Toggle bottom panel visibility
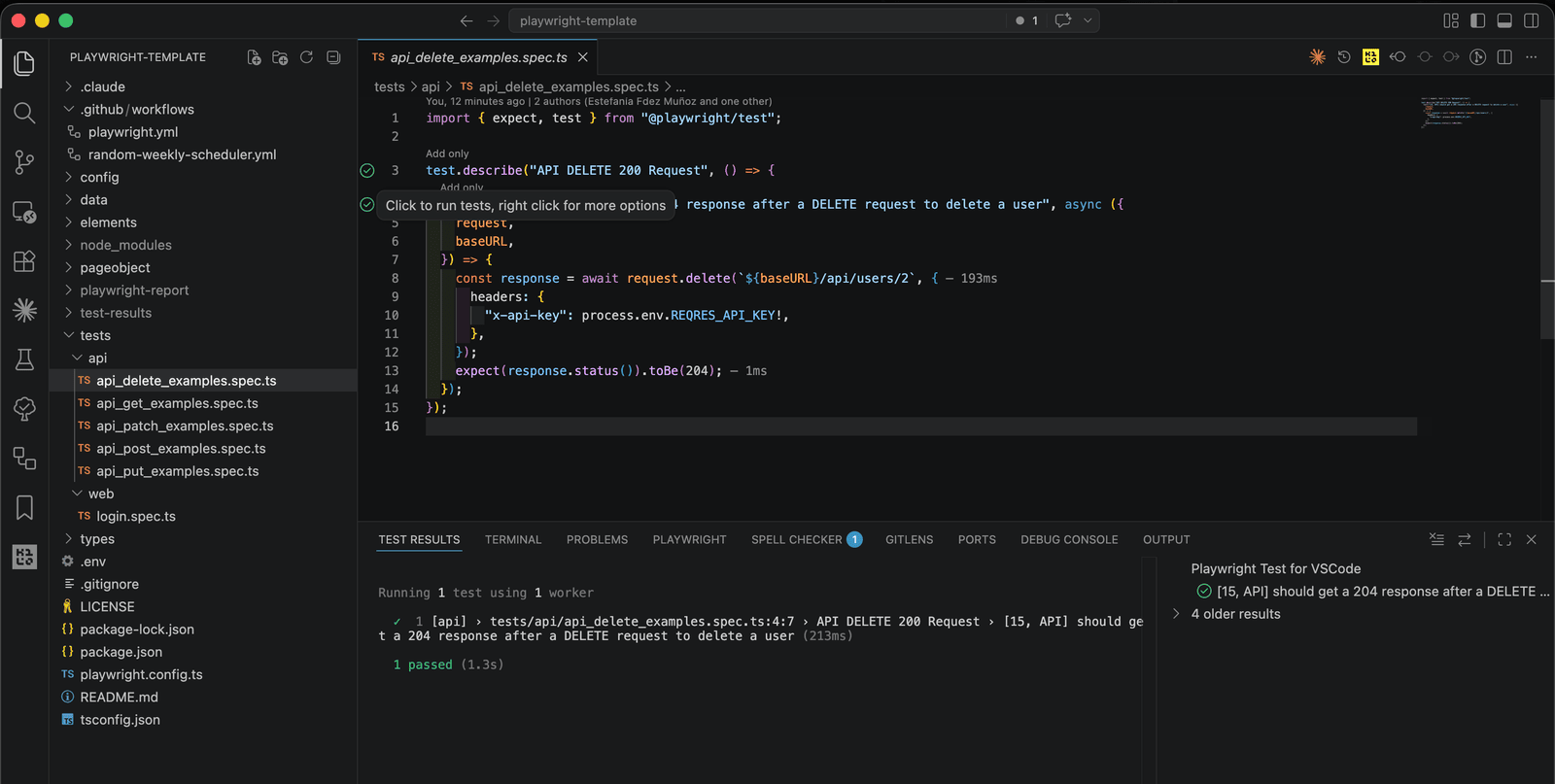 coord(1504,20)
